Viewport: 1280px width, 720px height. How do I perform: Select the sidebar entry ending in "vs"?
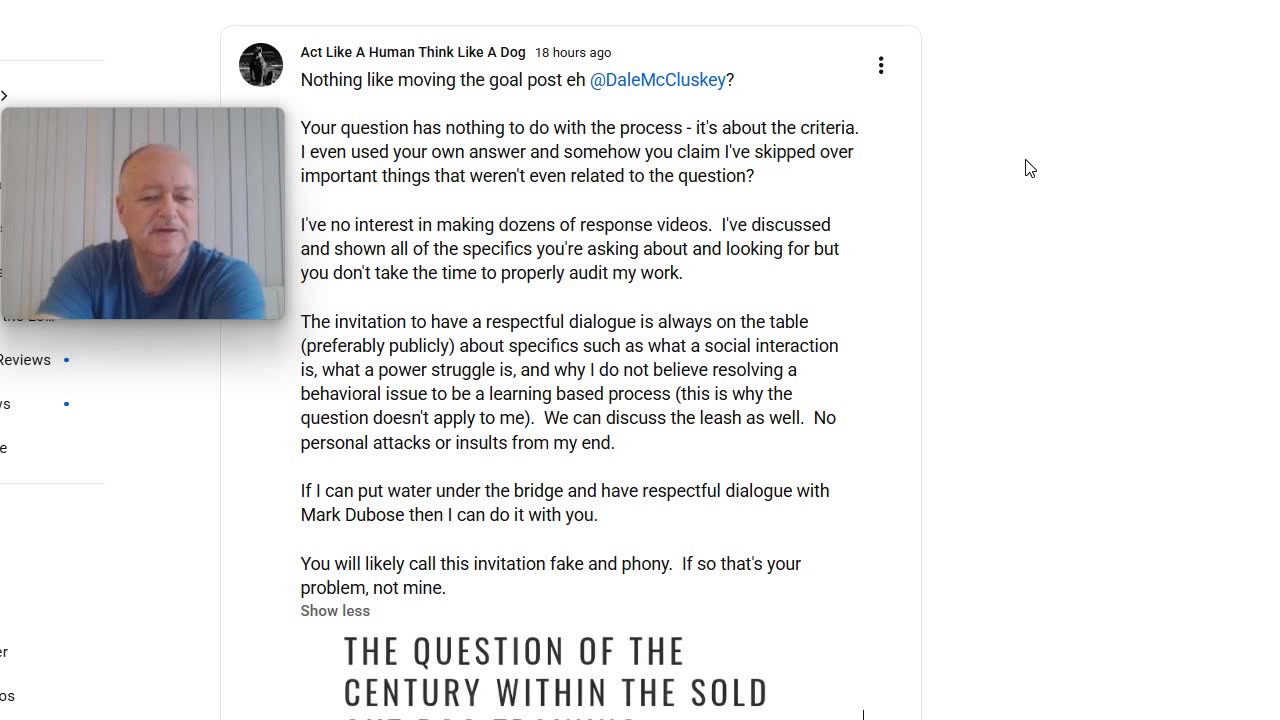coord(5,404)
